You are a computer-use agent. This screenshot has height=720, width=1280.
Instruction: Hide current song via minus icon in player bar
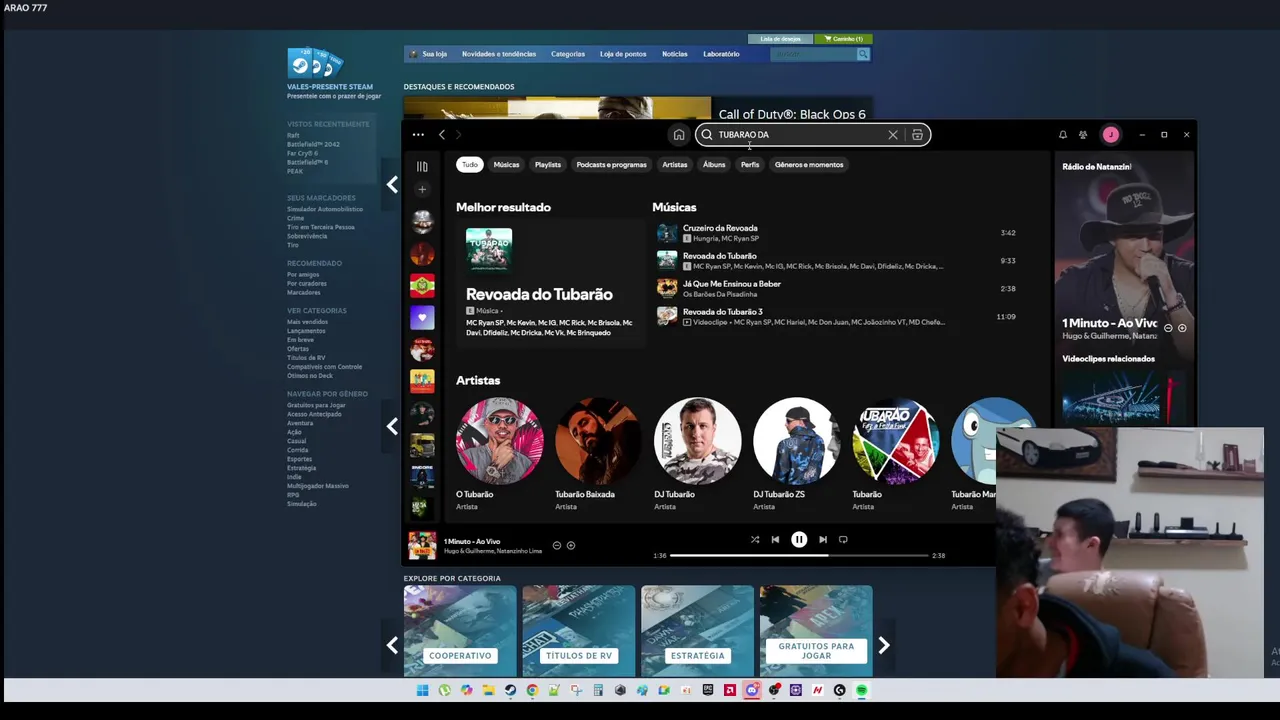point(557,545)
